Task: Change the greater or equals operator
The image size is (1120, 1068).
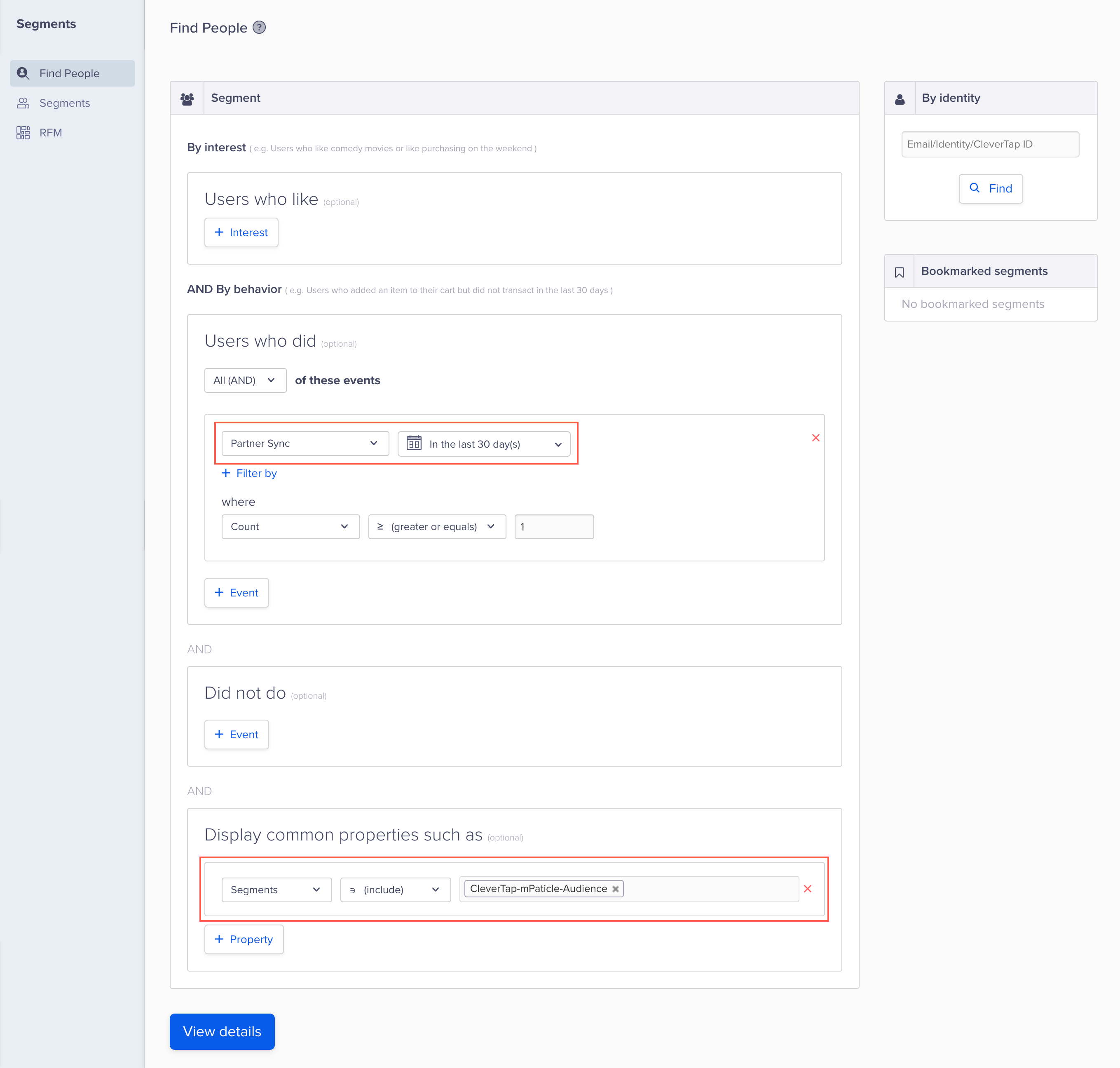Action: pos(436,527)
